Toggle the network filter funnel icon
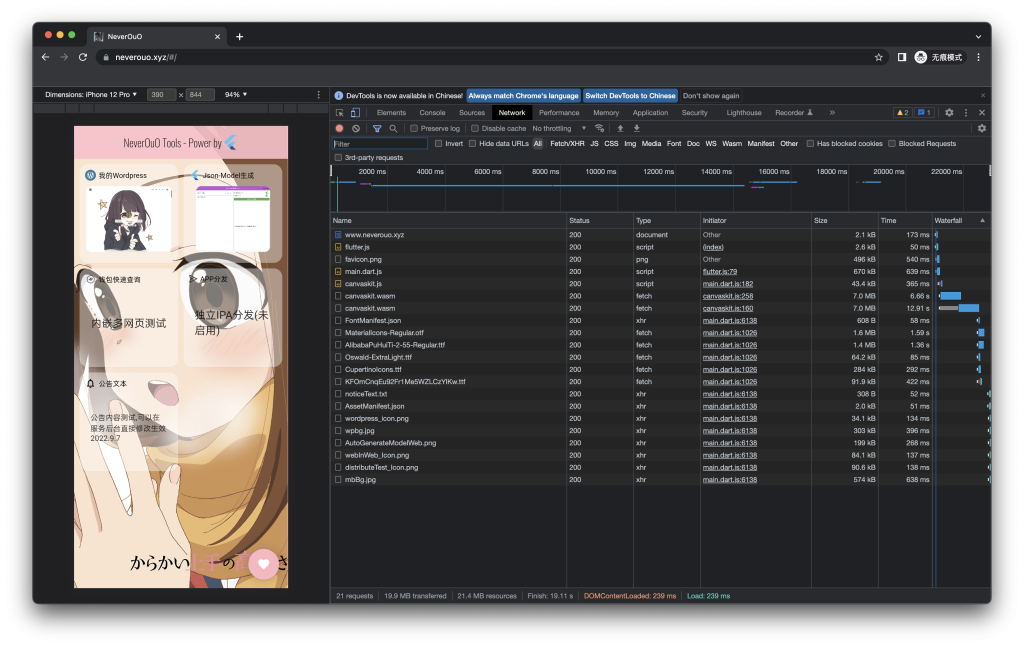1024x647 pixels. click(x=377, y=128)
